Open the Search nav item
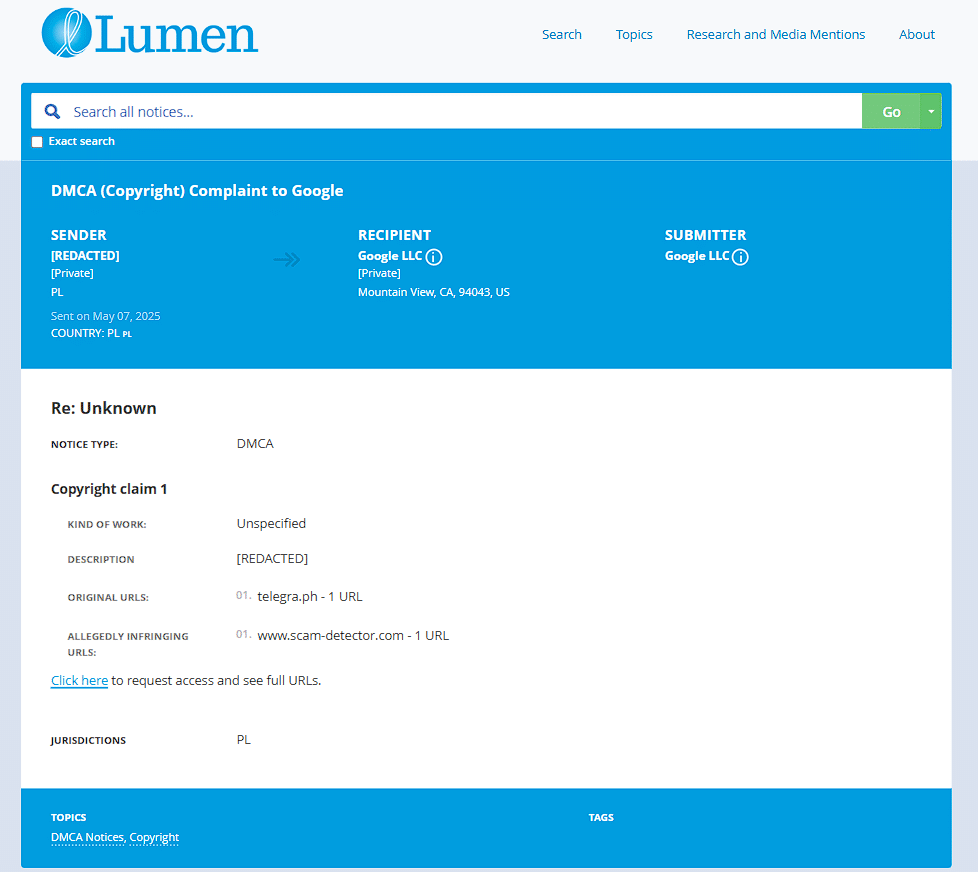This screenshot has width=978, height=872. pyautogui.click(x=561, y=35)
